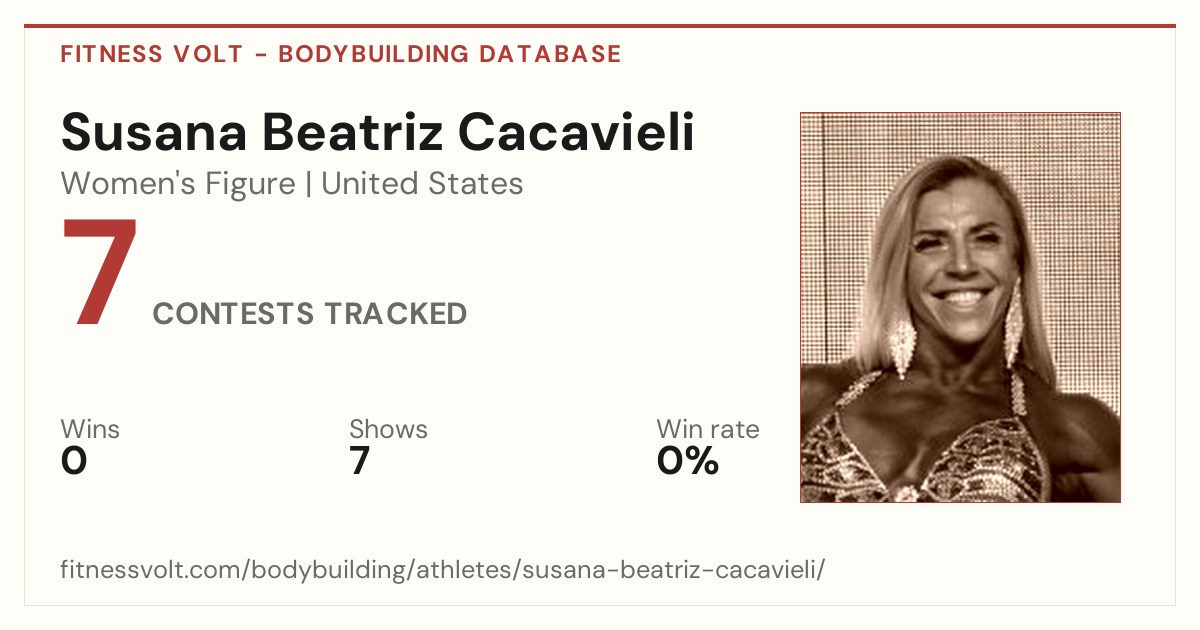Click the Women's Figure division text
This screenshot has height=630, width=1200.
pos(178,184)
